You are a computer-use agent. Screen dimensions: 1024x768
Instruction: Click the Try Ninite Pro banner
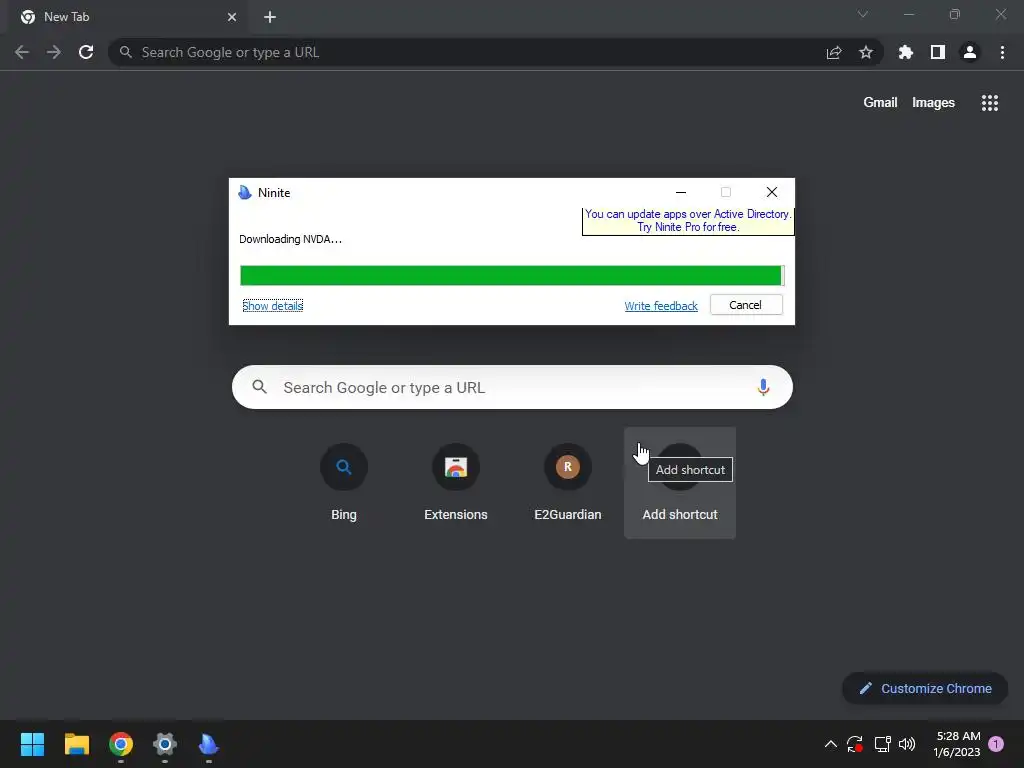point(688,221)
